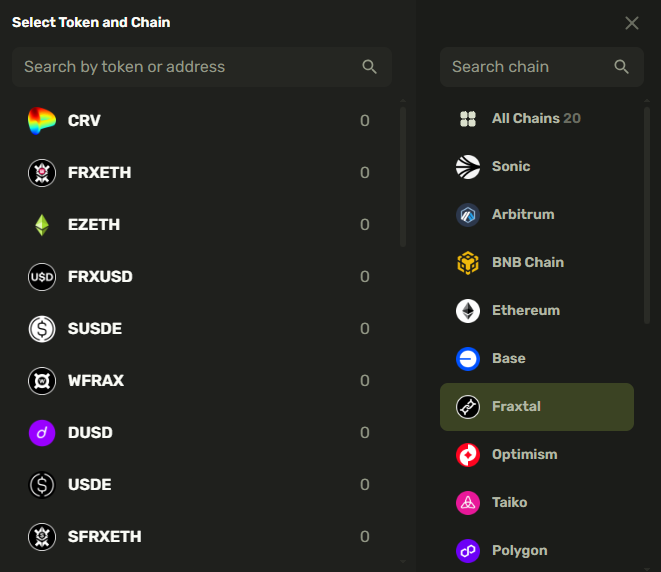Viewport: 661px width, 572px height.
Task: Click the CRV token rainbow icon
Action: click(41, 121)
